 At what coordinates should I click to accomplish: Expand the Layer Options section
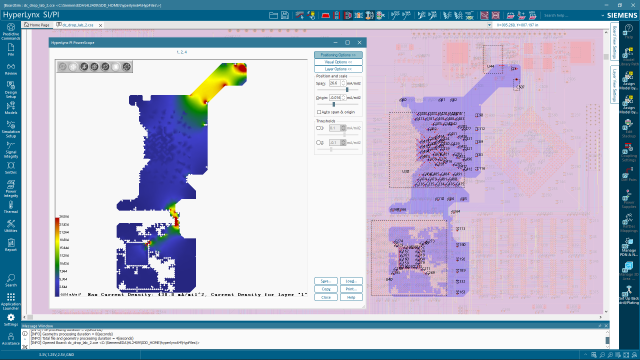[338, 69]
